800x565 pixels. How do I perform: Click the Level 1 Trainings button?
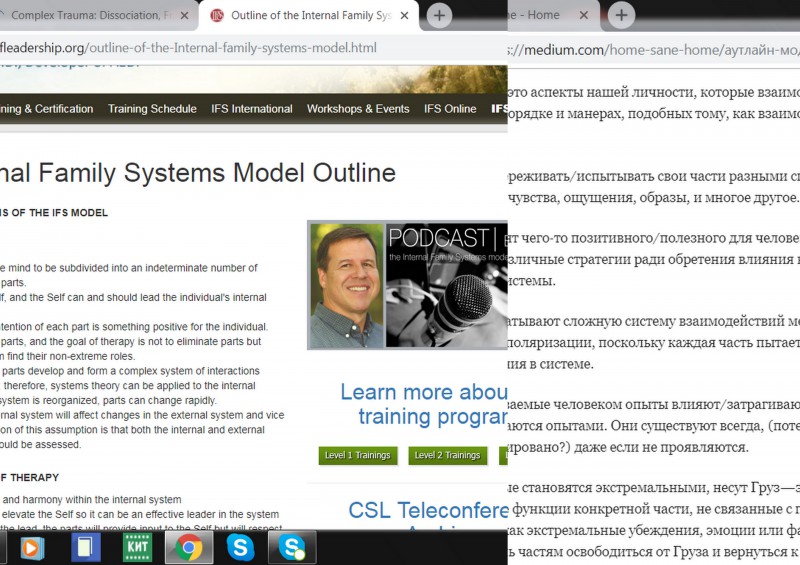[x=358, y=455]
